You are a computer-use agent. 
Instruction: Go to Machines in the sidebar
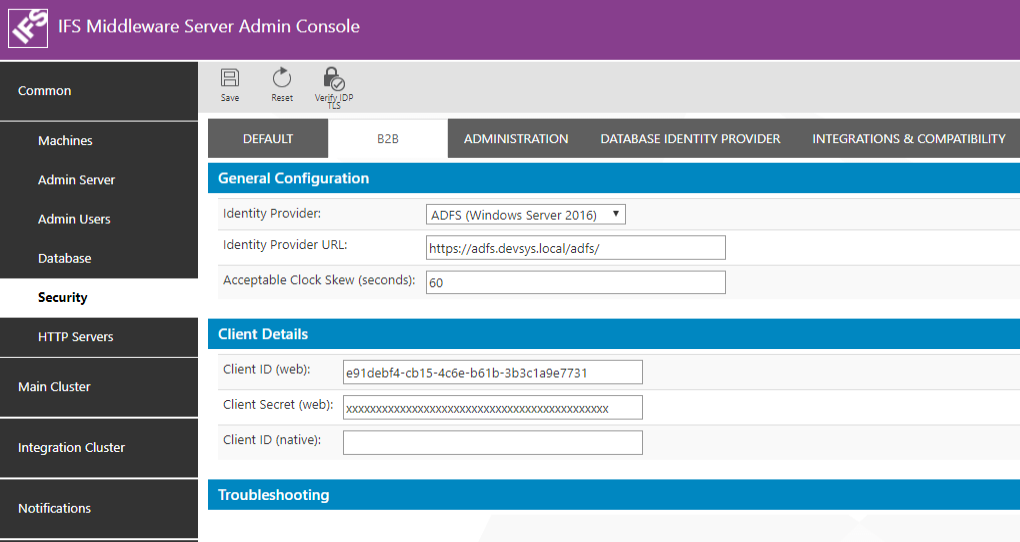coord(65,141)
